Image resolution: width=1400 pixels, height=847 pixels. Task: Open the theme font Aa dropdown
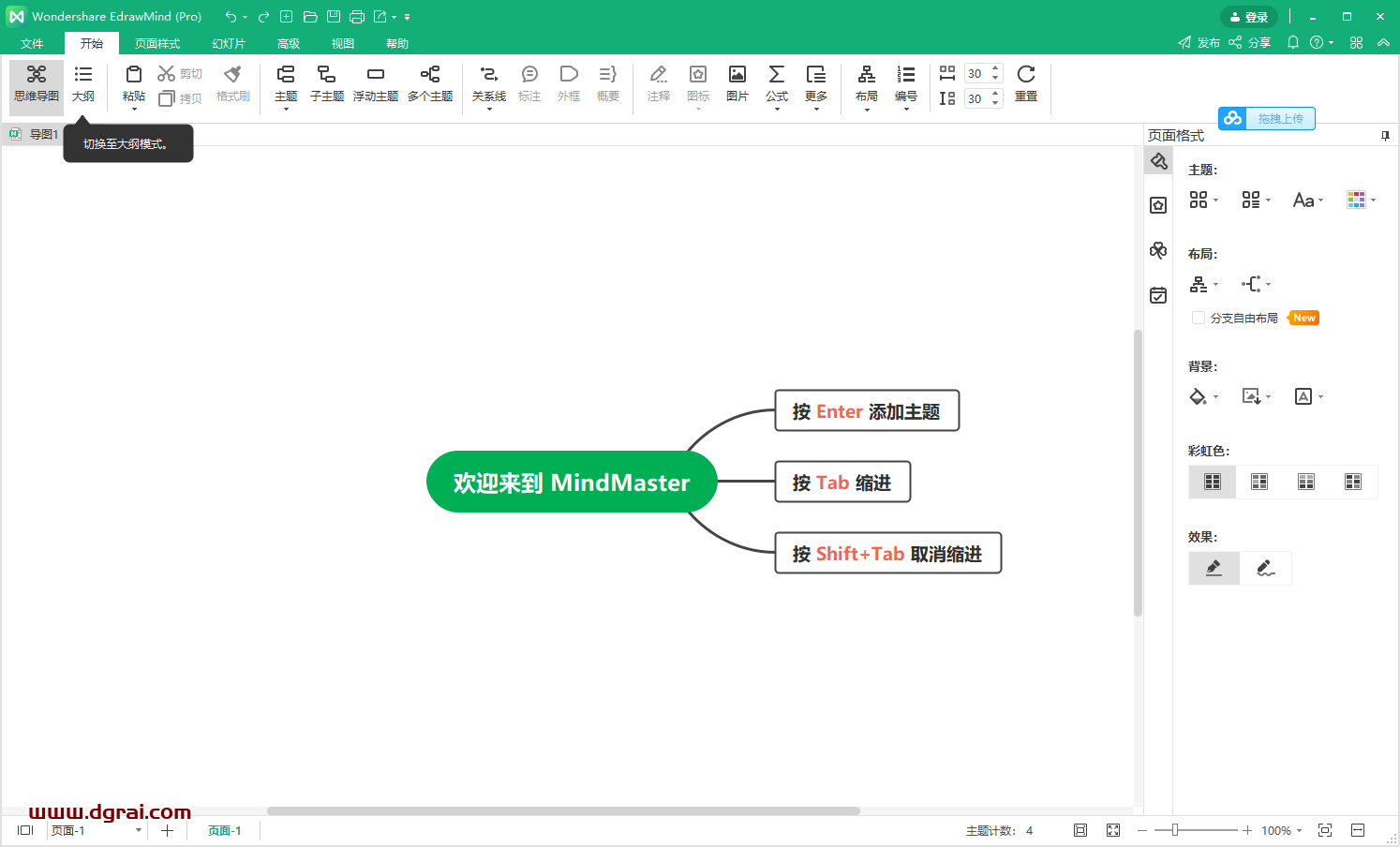coord(1308,201)
